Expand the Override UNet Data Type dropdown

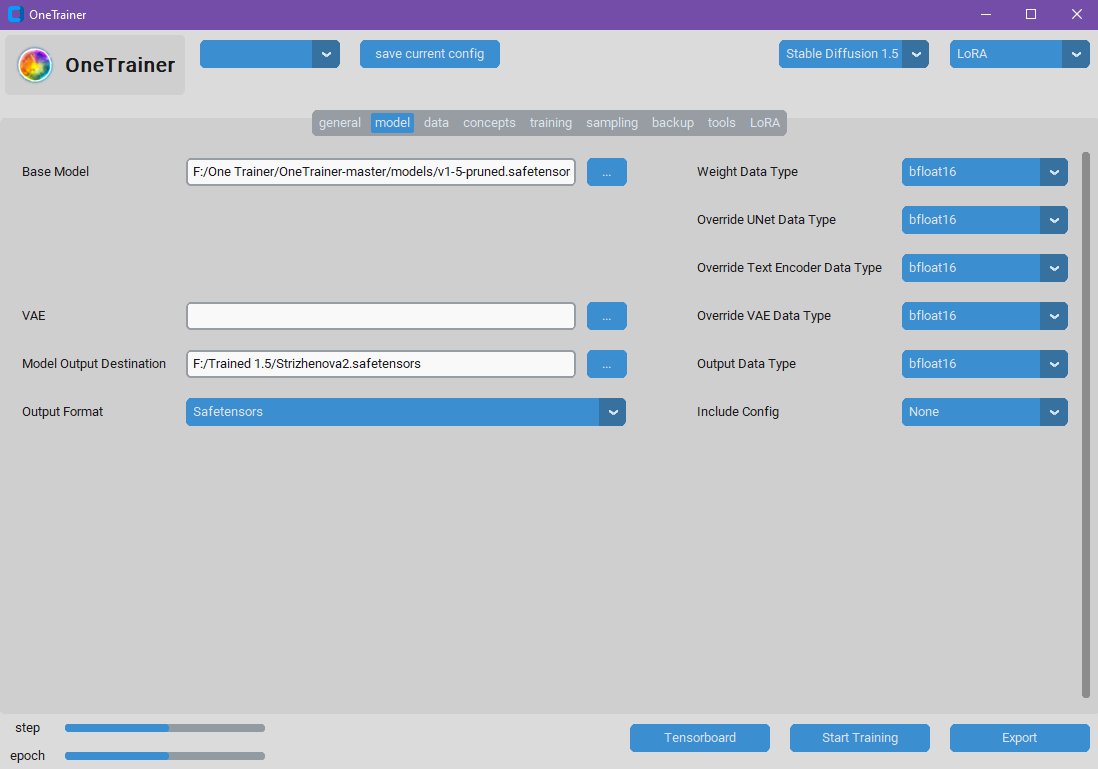[985, 220]
